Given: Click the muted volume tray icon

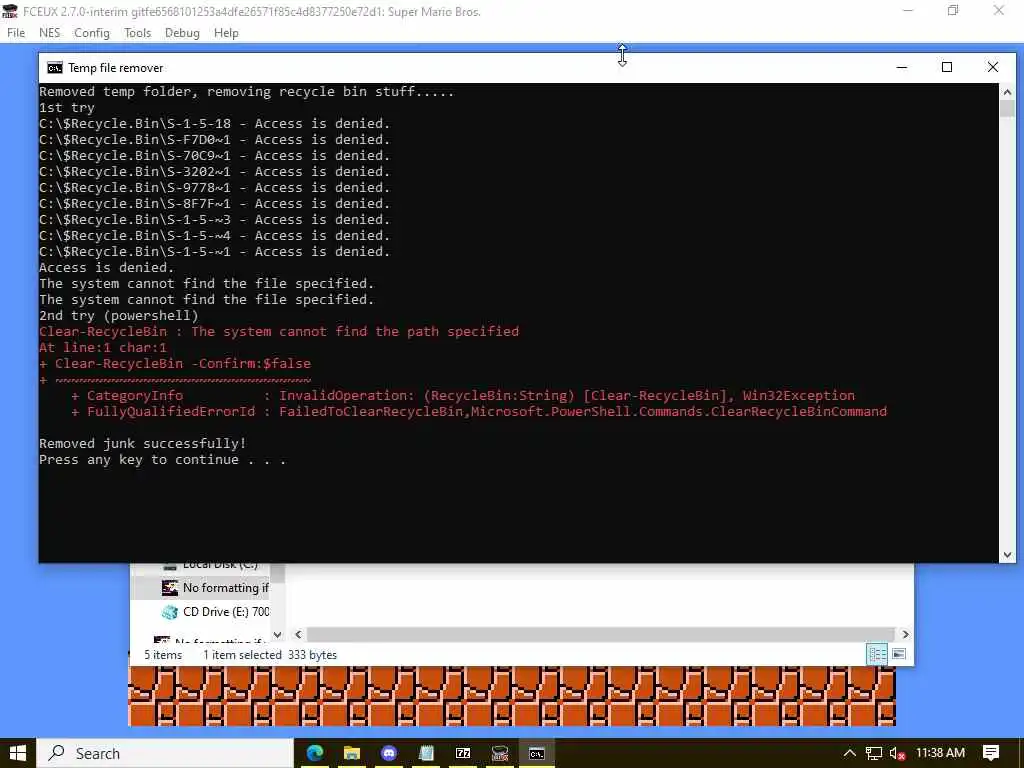Looking at the screenshot, I should 898,753.
